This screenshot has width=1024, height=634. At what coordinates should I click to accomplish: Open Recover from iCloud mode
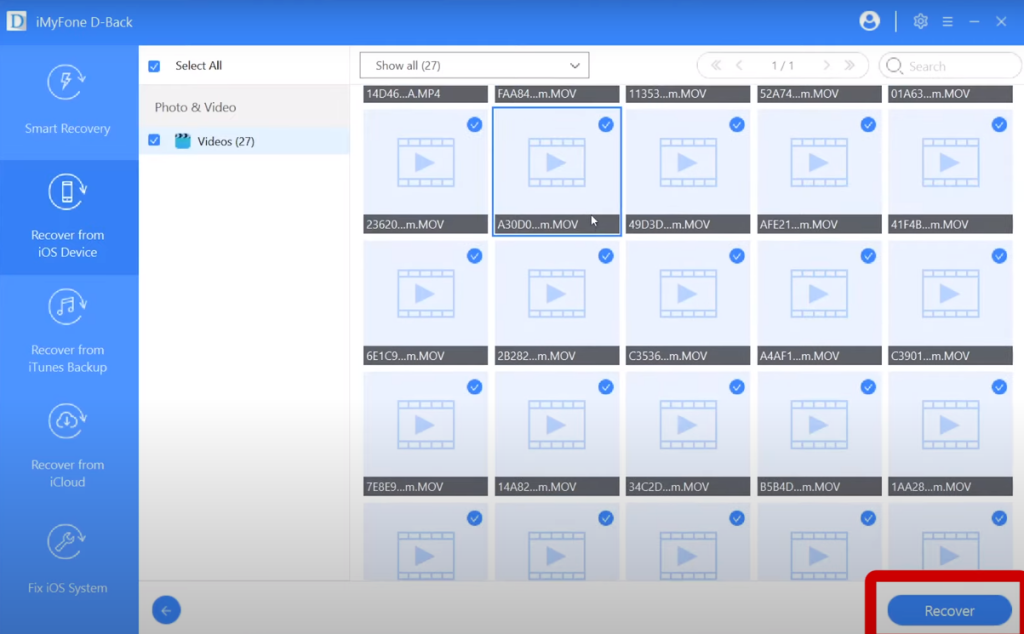[x=67, y=444]
